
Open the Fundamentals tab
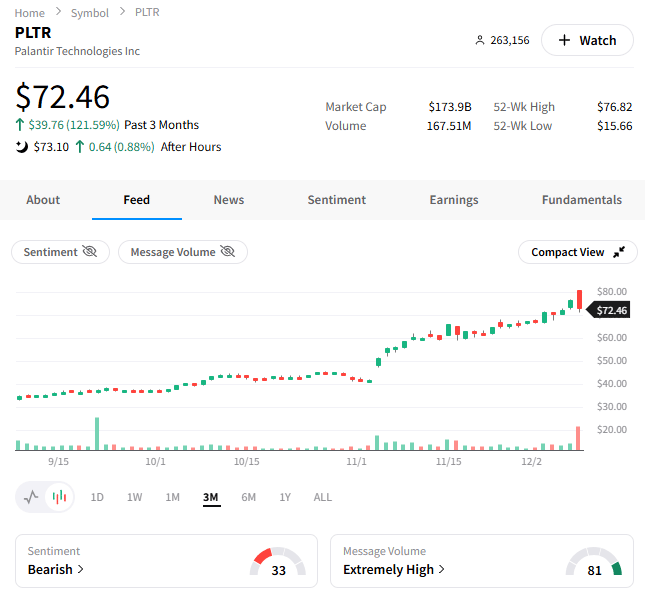[582, 200]
